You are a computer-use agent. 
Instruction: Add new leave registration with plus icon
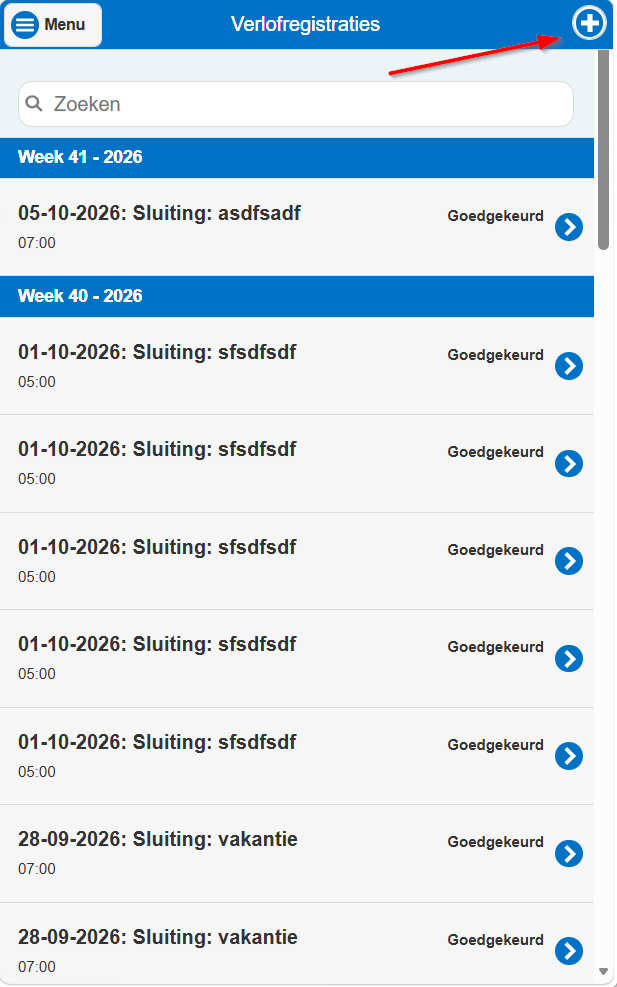589,23
